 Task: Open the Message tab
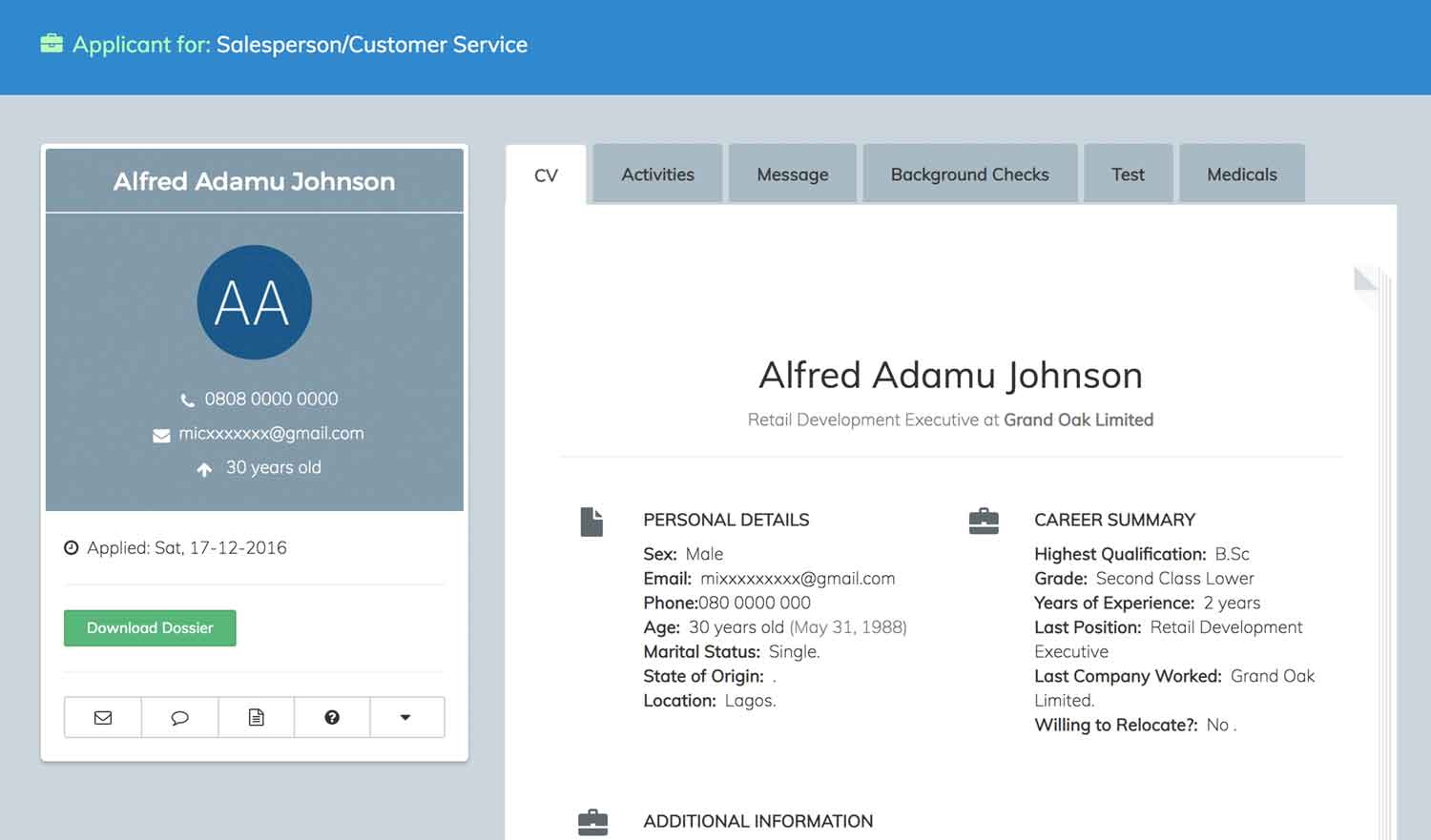(x=793, y=174)
